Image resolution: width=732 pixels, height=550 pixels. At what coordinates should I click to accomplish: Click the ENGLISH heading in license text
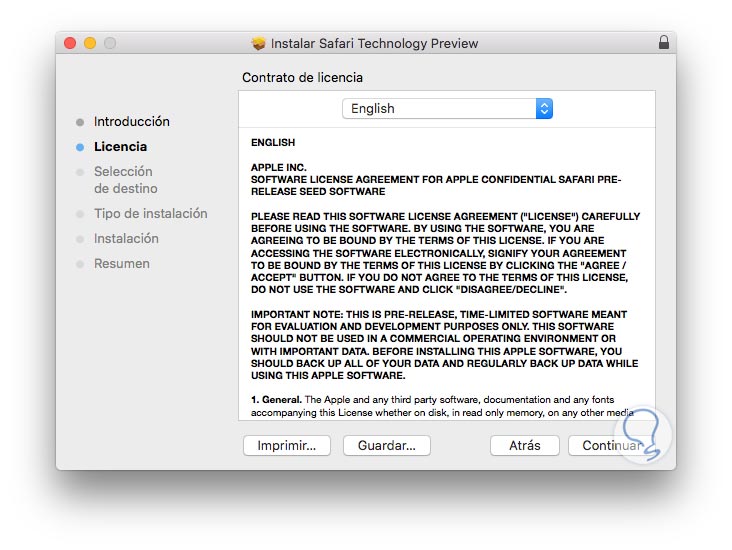pos(273,142)
